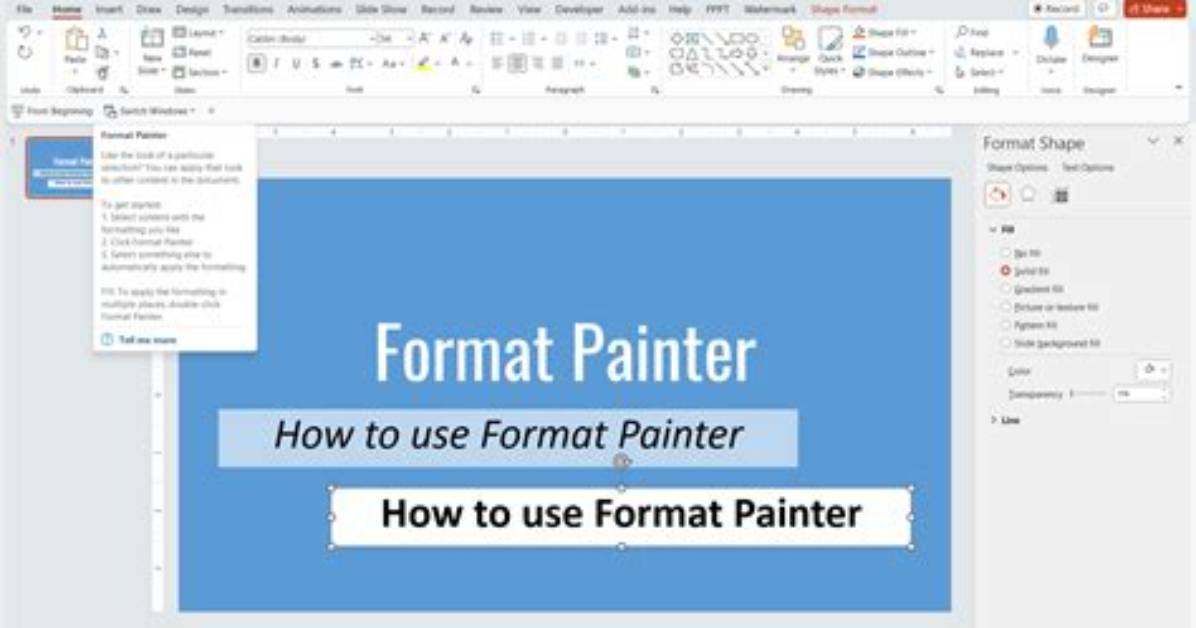1196x628 pixels.
Task: Open the Shape Effects dropdown
Action: (892, 72)
